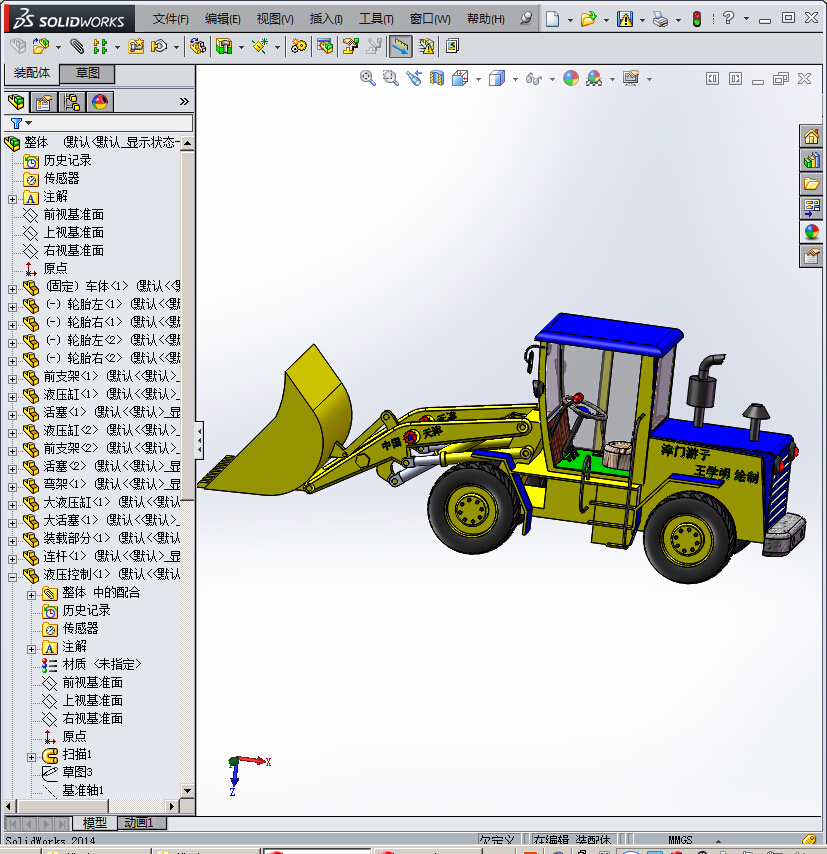This screenshot has width=827, height=854.
Task: Open the dropdown arrow next to Hide/Show Items
Action: pos(552,80)
